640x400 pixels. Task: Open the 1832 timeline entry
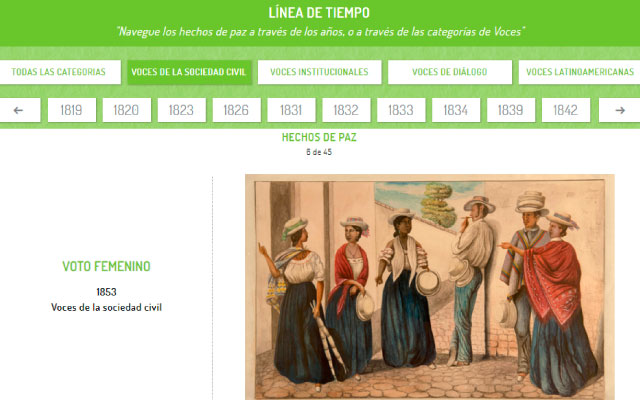pos(346,110)
